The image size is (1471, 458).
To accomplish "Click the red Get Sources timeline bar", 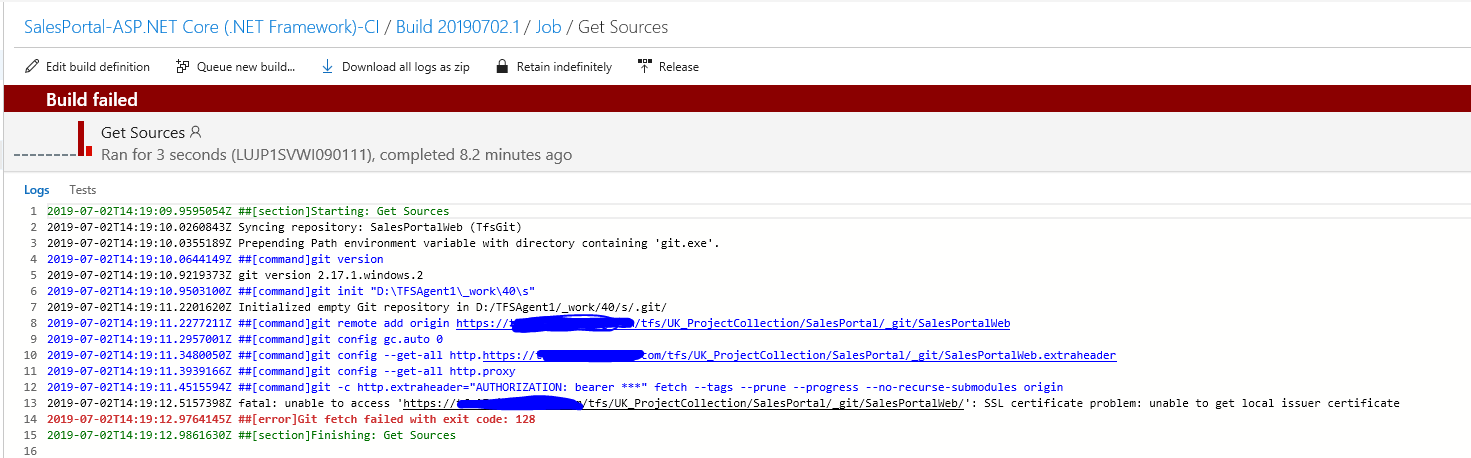I will point(80,139).
